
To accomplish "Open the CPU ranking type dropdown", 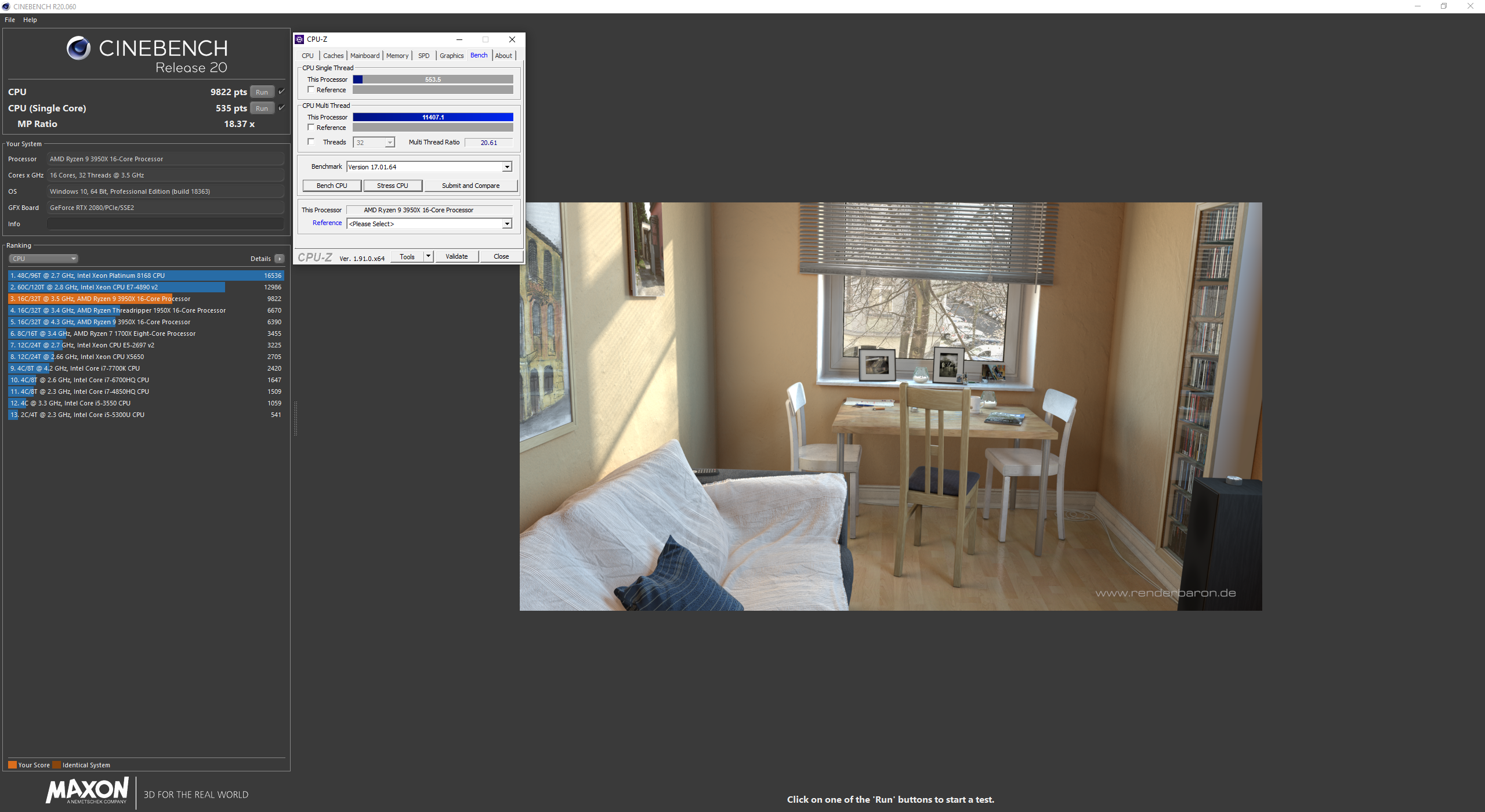I will tap(44, 259).
